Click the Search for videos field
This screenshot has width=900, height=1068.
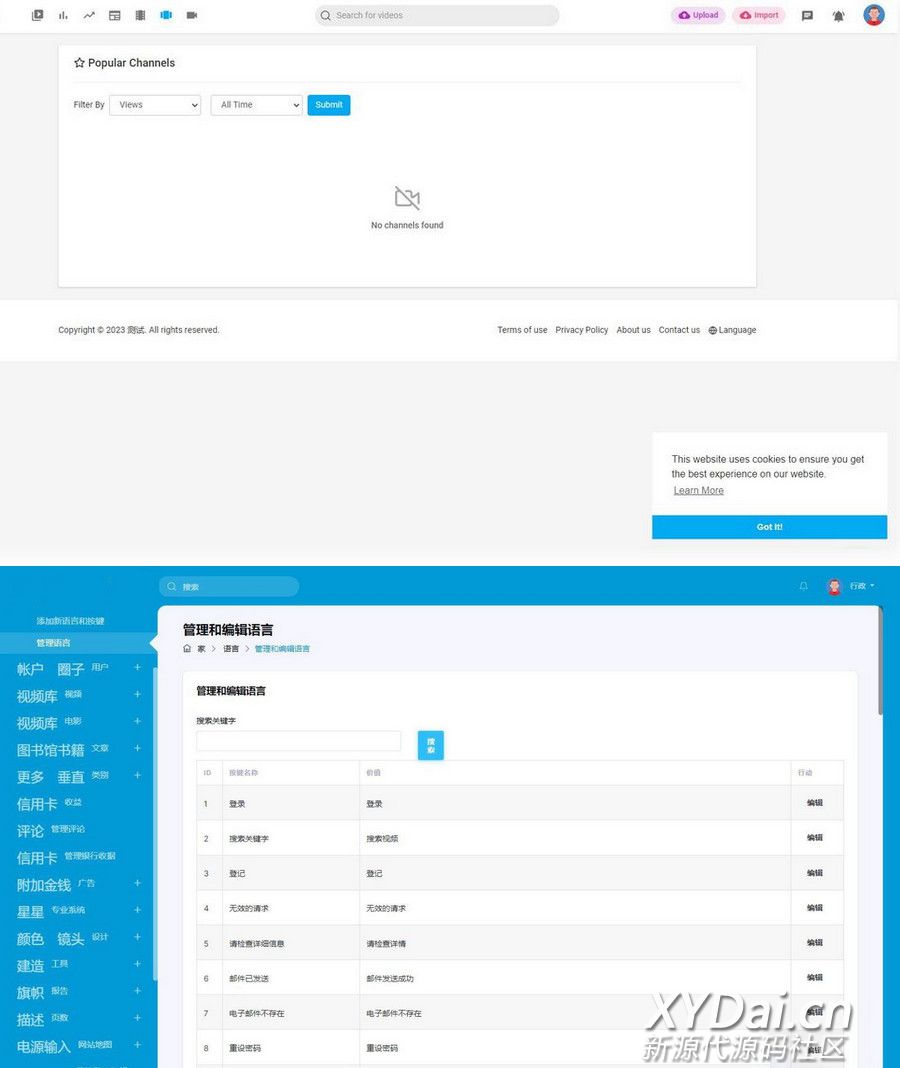tap(437, 15)
